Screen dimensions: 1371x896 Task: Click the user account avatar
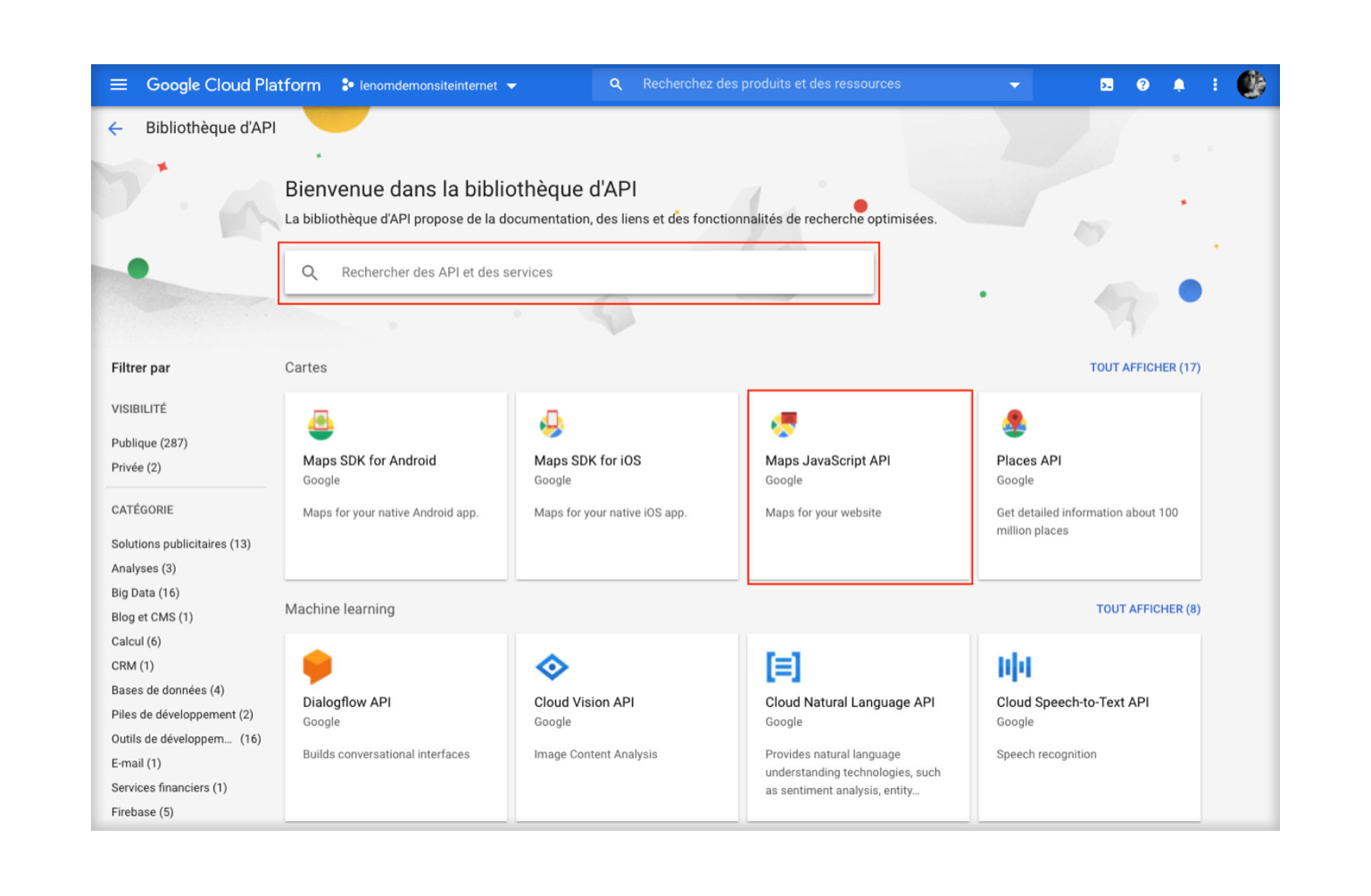tap(1251, 85)
